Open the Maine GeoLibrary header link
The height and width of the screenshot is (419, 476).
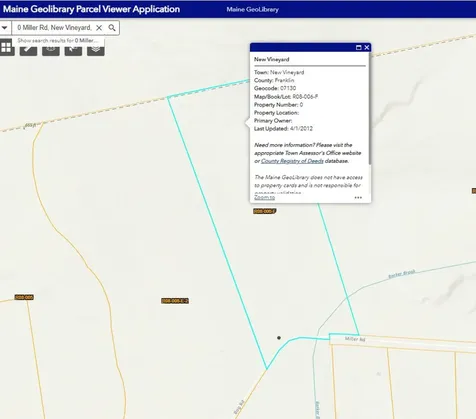(253, 10)
